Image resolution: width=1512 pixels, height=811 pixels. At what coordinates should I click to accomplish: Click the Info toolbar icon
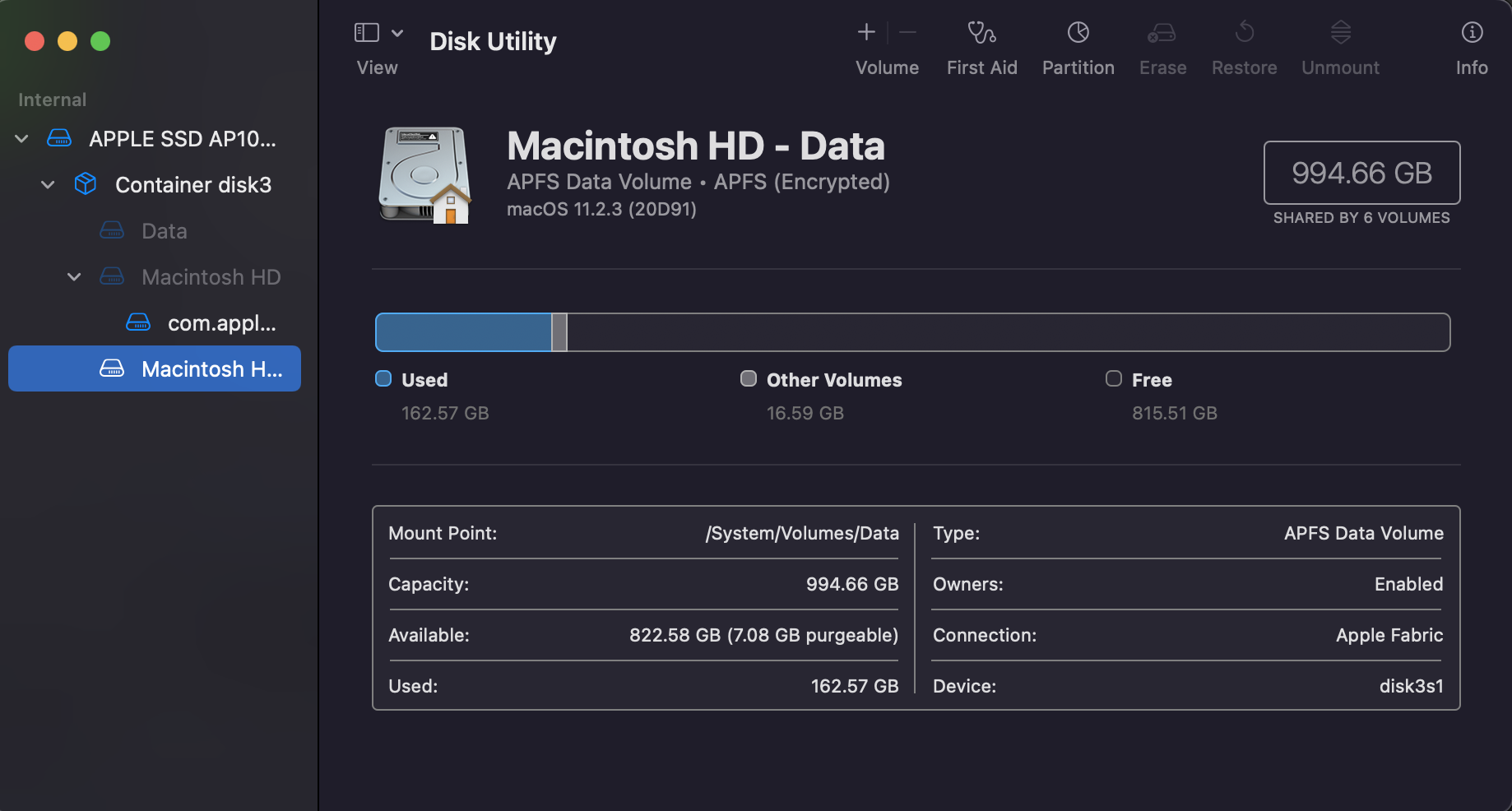point(1471,33)
